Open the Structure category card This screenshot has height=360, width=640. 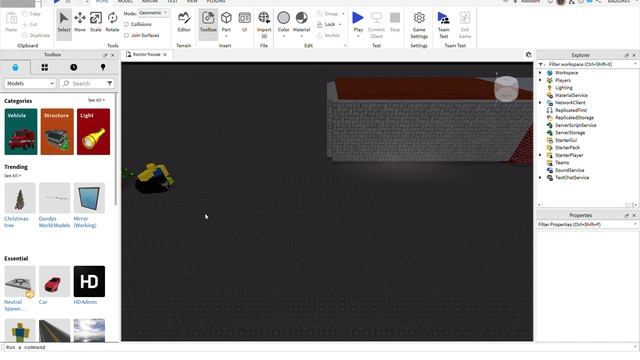pyautogui.click(x=57, y=131)
